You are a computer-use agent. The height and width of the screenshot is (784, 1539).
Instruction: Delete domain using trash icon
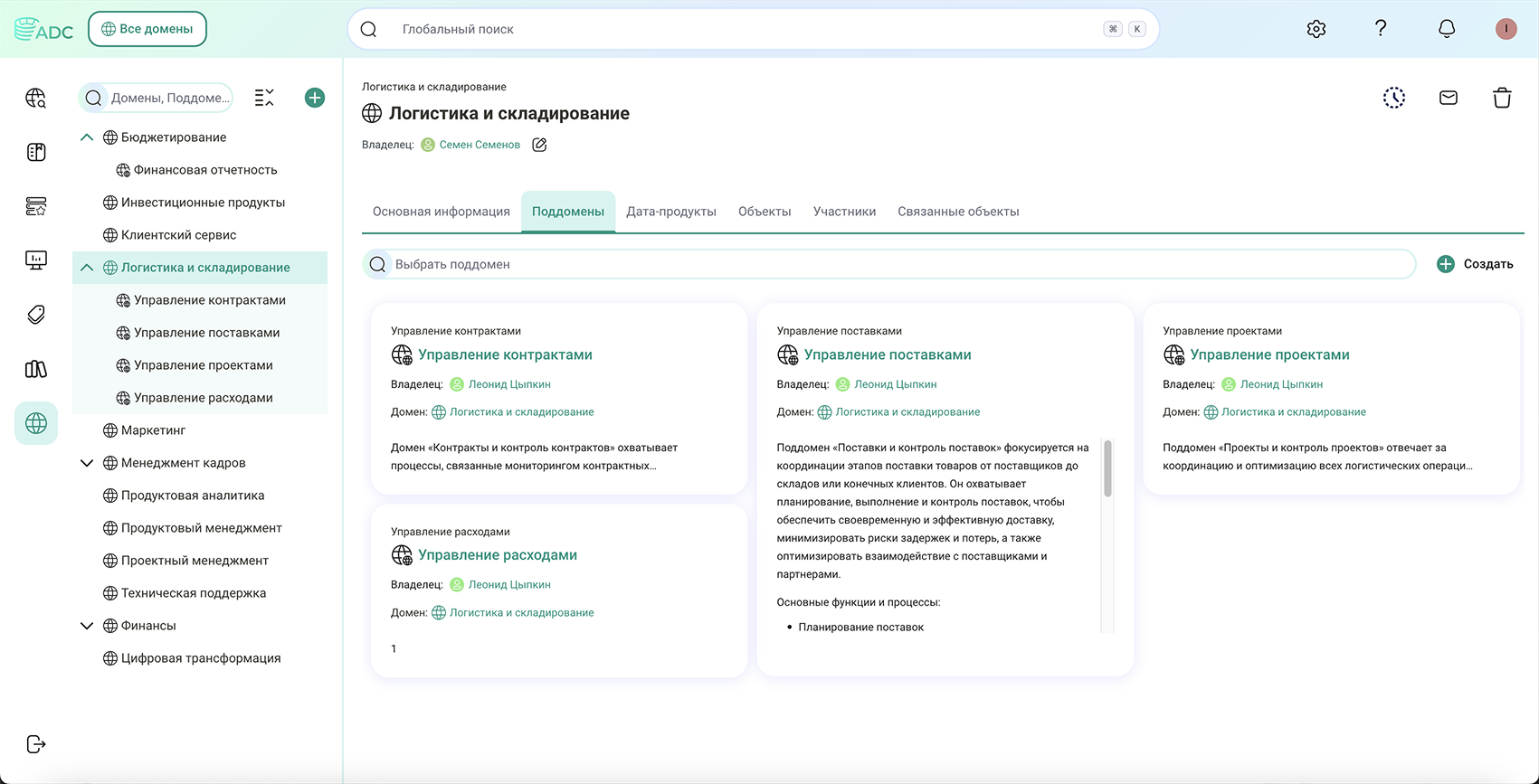click(1502, 98)
